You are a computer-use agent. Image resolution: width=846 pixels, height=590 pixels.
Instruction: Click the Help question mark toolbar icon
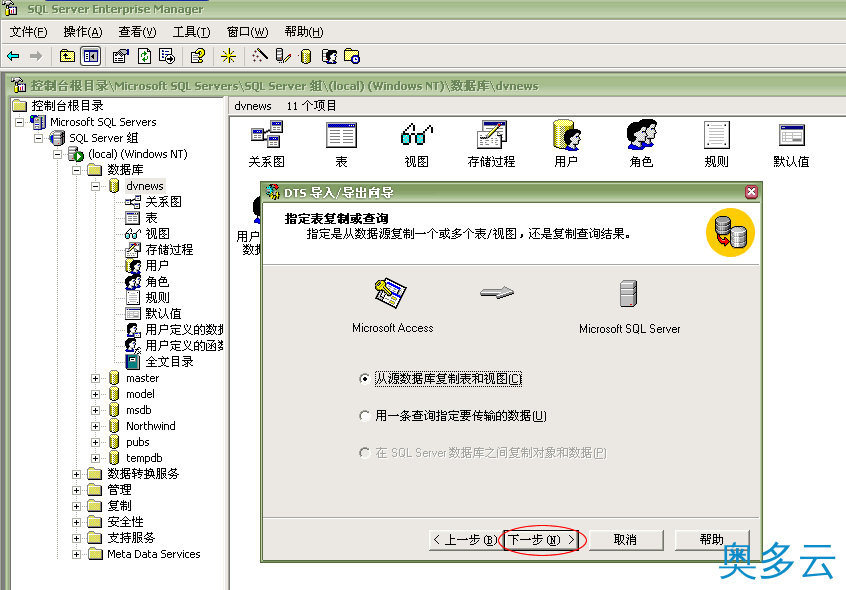tap(197, 56)
